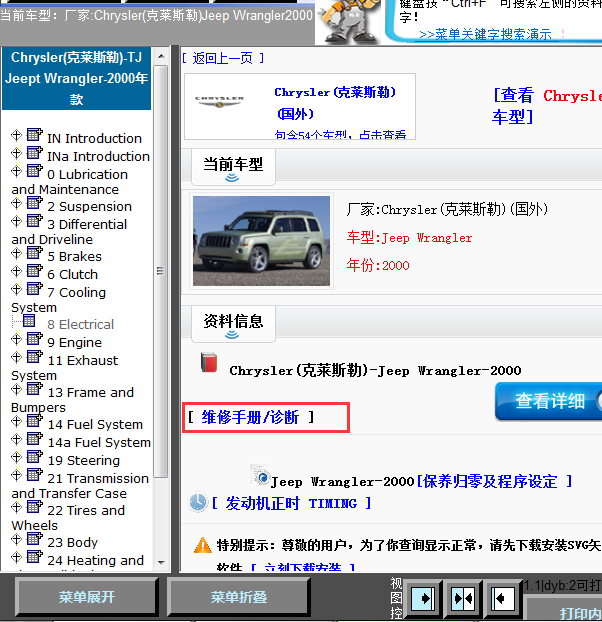Click the Chrysler(克莱斯勒) brand link
This screenshot has width=602, height=622.
coord(335,103)
